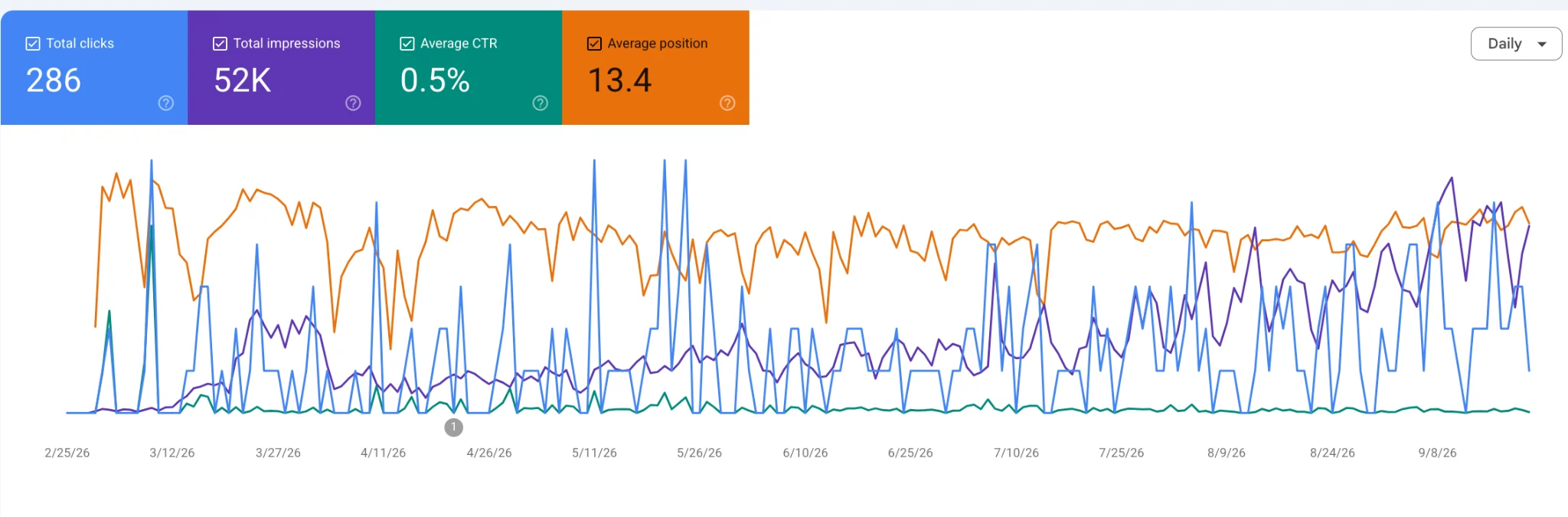Image resolution: width=1568 pixels, height=517 pixels.
Task: Click the 5/26/26 date axis label
Action: [x=700, y=453]
